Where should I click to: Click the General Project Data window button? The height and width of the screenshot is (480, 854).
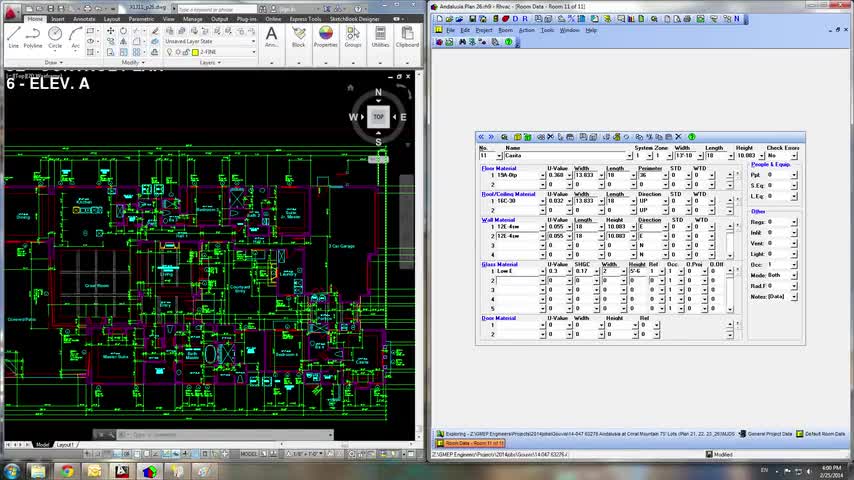[768, 434]
